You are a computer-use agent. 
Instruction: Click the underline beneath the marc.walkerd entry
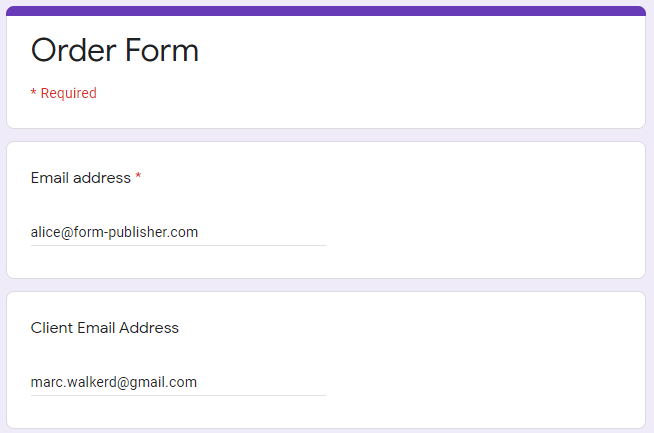pyautogui.click(x=178, y=395)
